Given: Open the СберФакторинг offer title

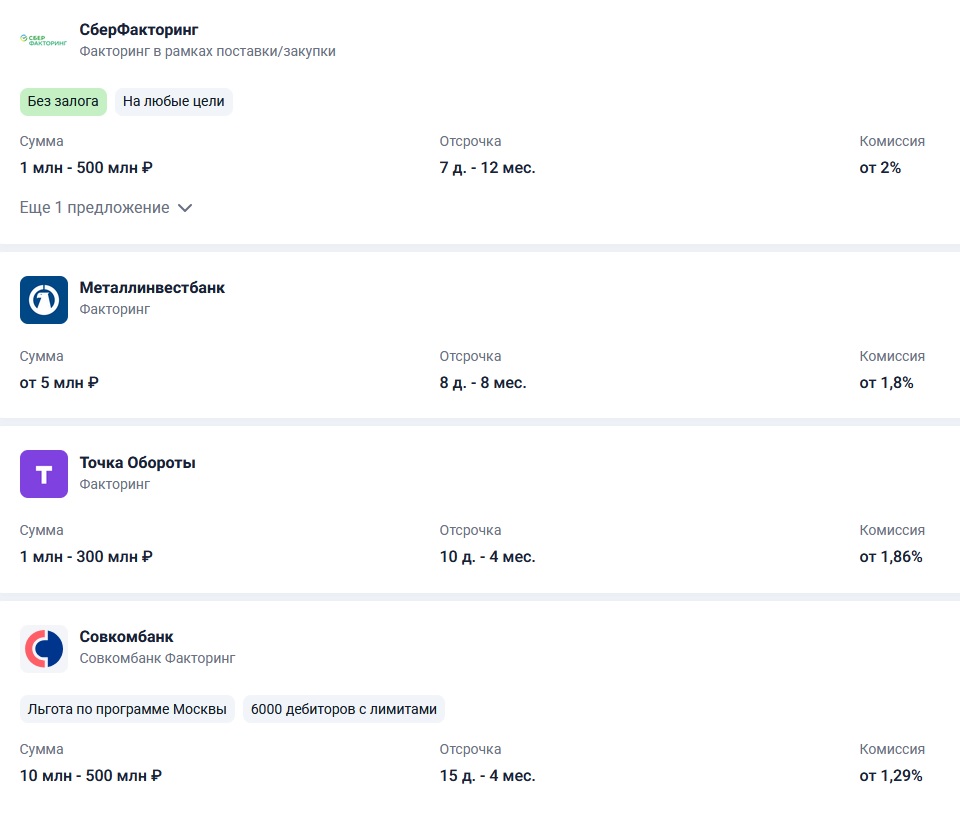Looking at the screenshot, I should [x=139, y=29].
